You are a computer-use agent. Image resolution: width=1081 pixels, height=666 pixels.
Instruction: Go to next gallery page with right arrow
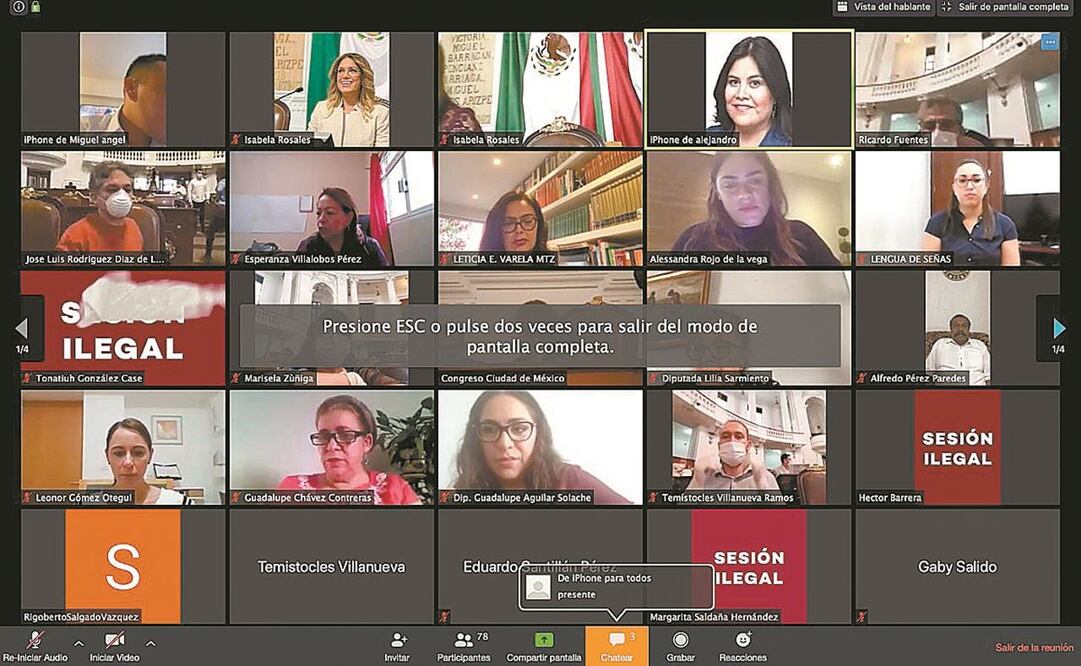coord(1058,327)
